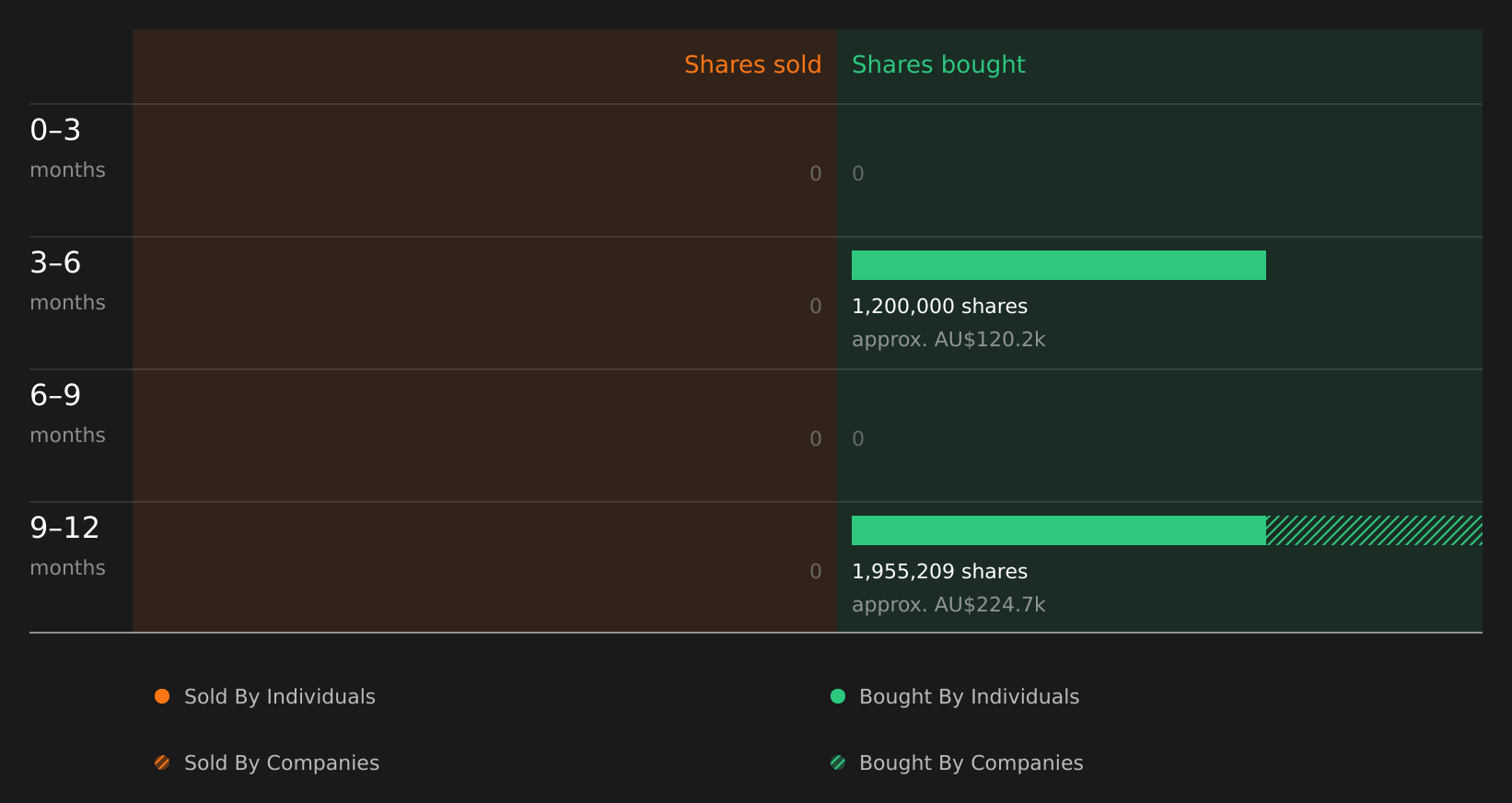Viewport: 1512px width, 803px height.
Task: Click the 6–9 months row label
Action: 67,413
